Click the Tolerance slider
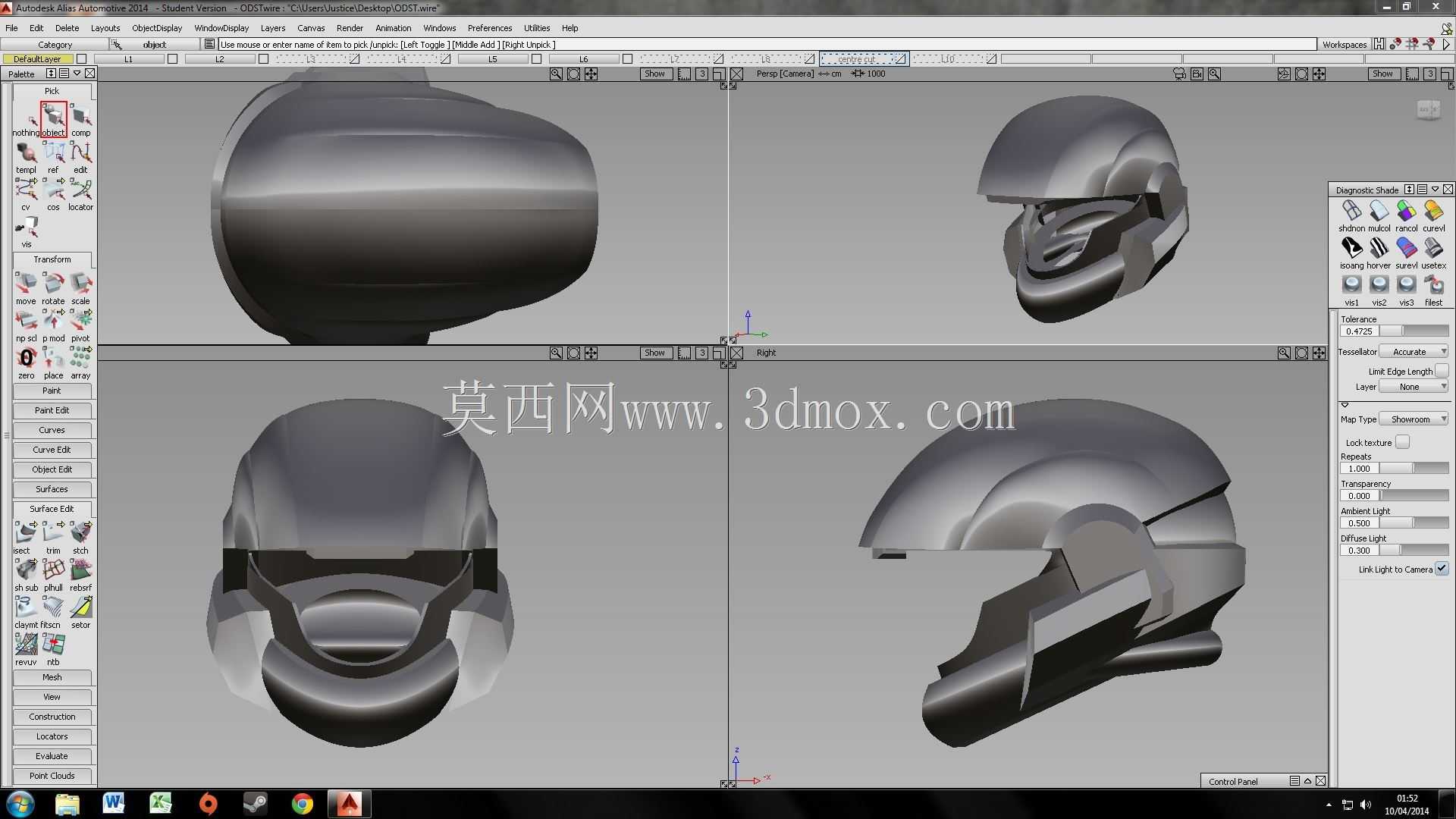The width and height of the screenshot is (1456, 819). coord(1414,331)
